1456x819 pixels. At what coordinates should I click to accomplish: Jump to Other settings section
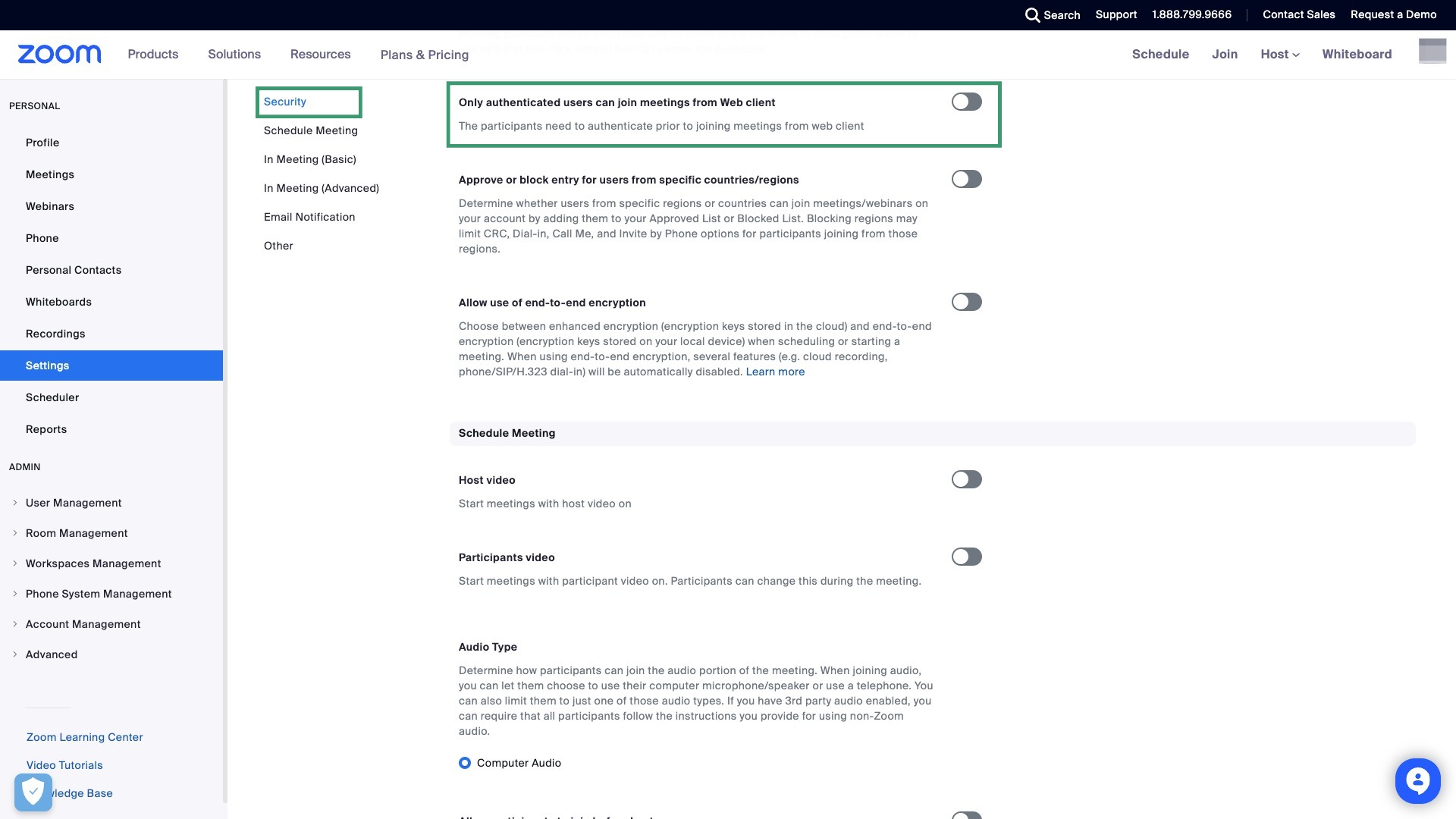(x=278, y=246)
